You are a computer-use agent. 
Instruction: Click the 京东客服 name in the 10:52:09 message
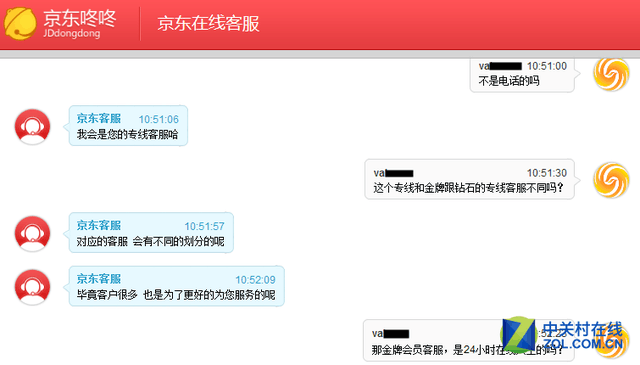coord(99,279)
